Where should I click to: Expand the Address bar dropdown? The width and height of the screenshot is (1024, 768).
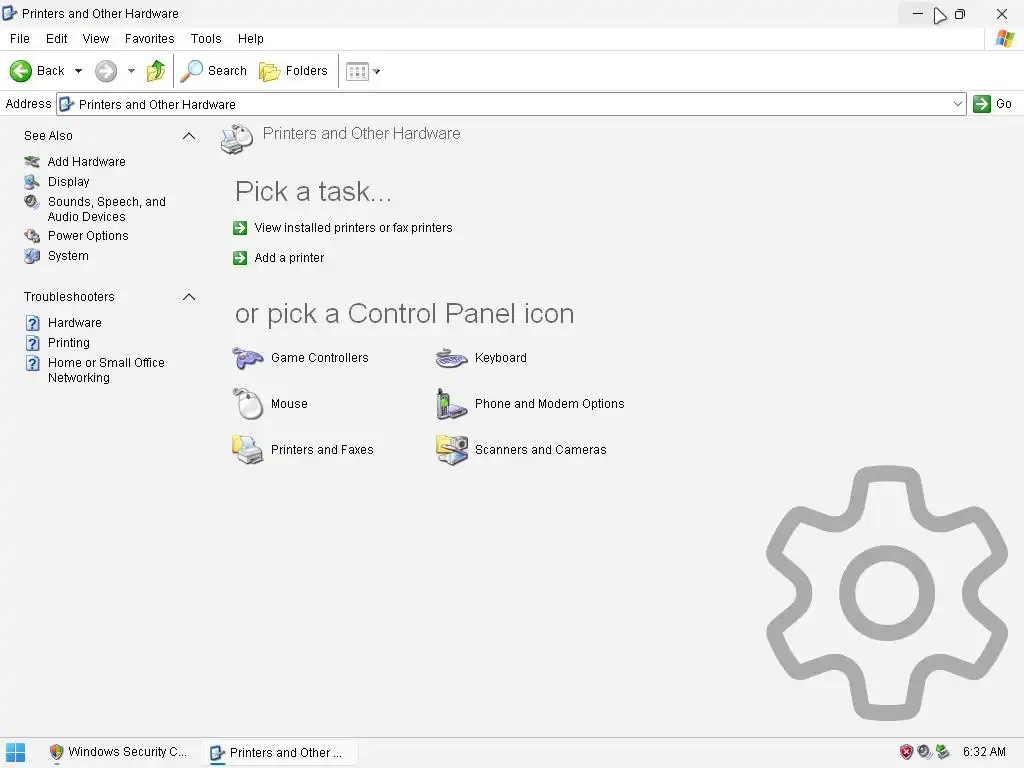(957, 104)
